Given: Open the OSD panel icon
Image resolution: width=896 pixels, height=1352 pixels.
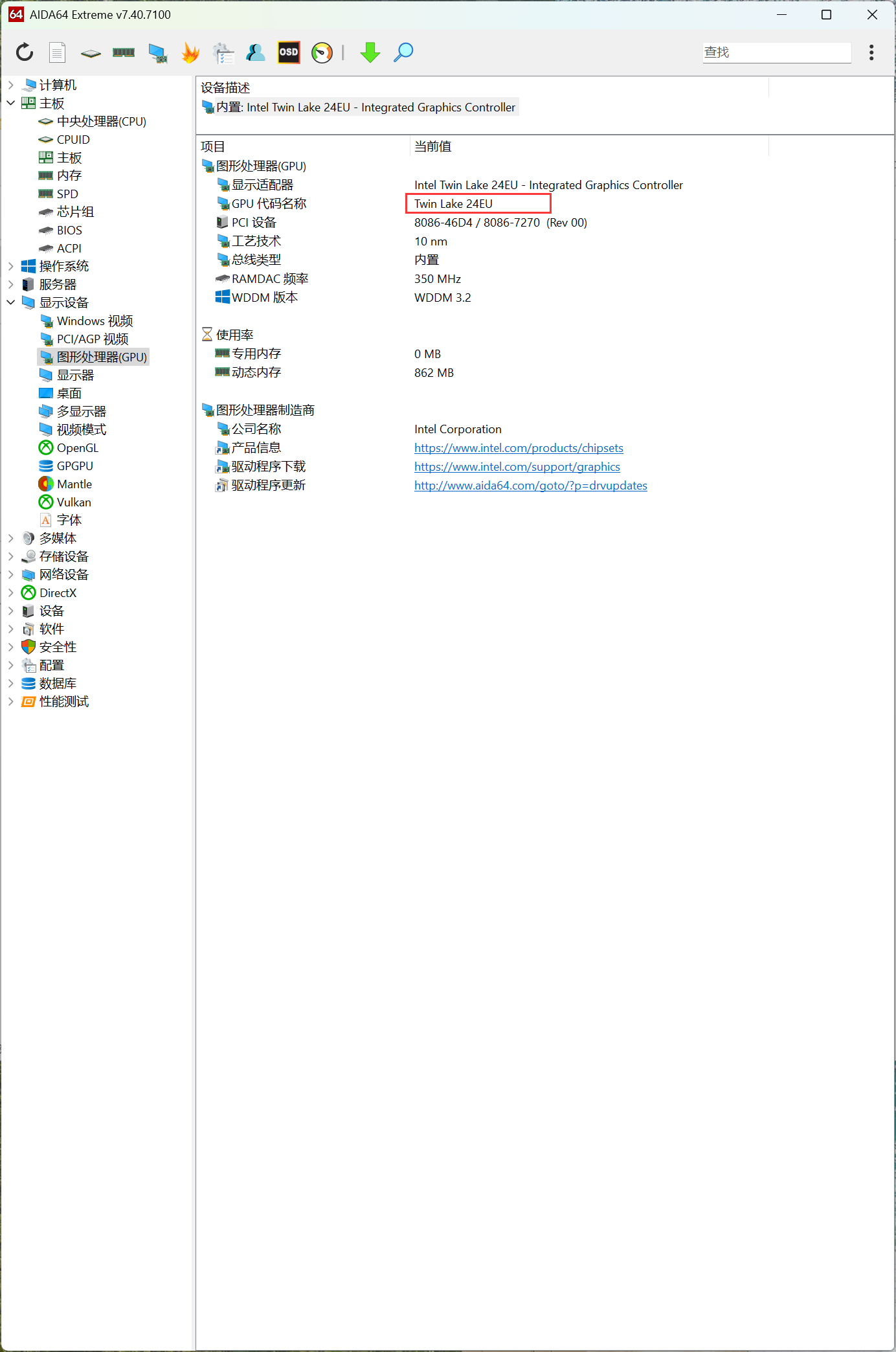Looking at the screenshot, I should (x=289, y=52).
